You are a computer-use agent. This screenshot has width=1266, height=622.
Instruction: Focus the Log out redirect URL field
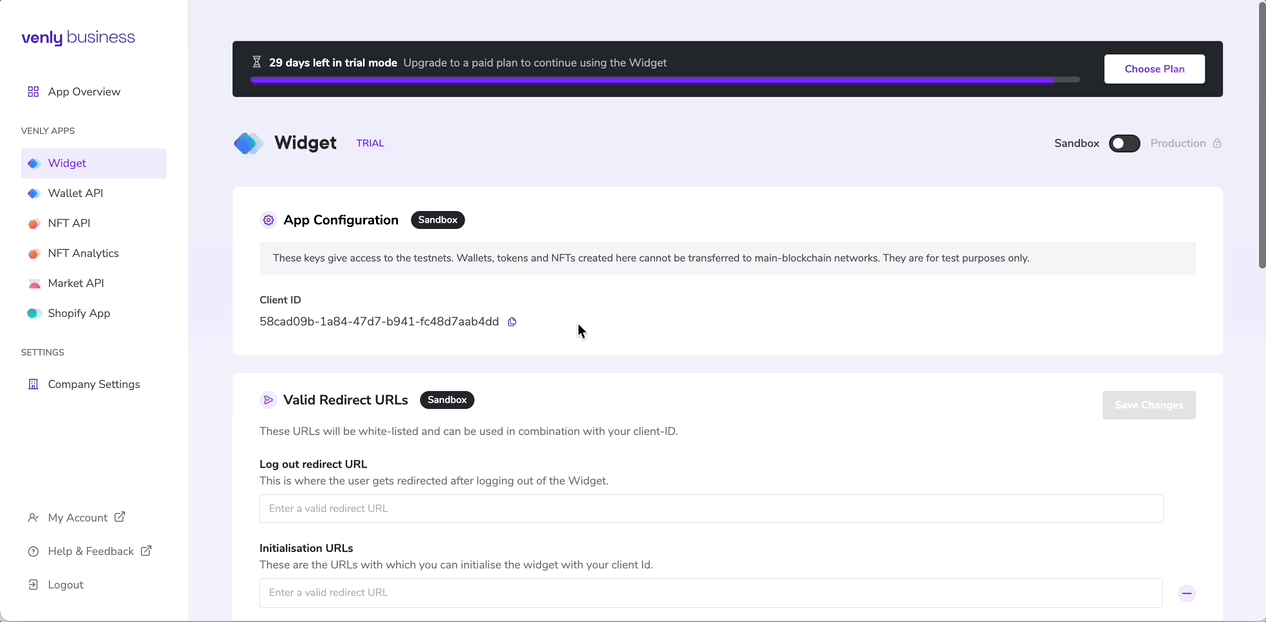coord(711,508)
